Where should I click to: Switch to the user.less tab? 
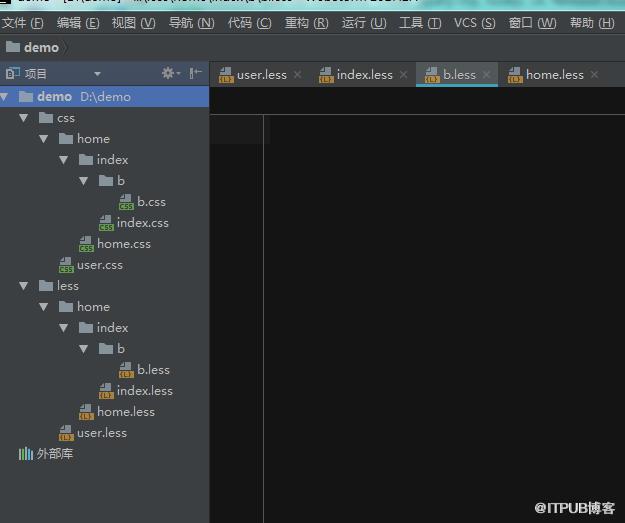coord(261,75)
